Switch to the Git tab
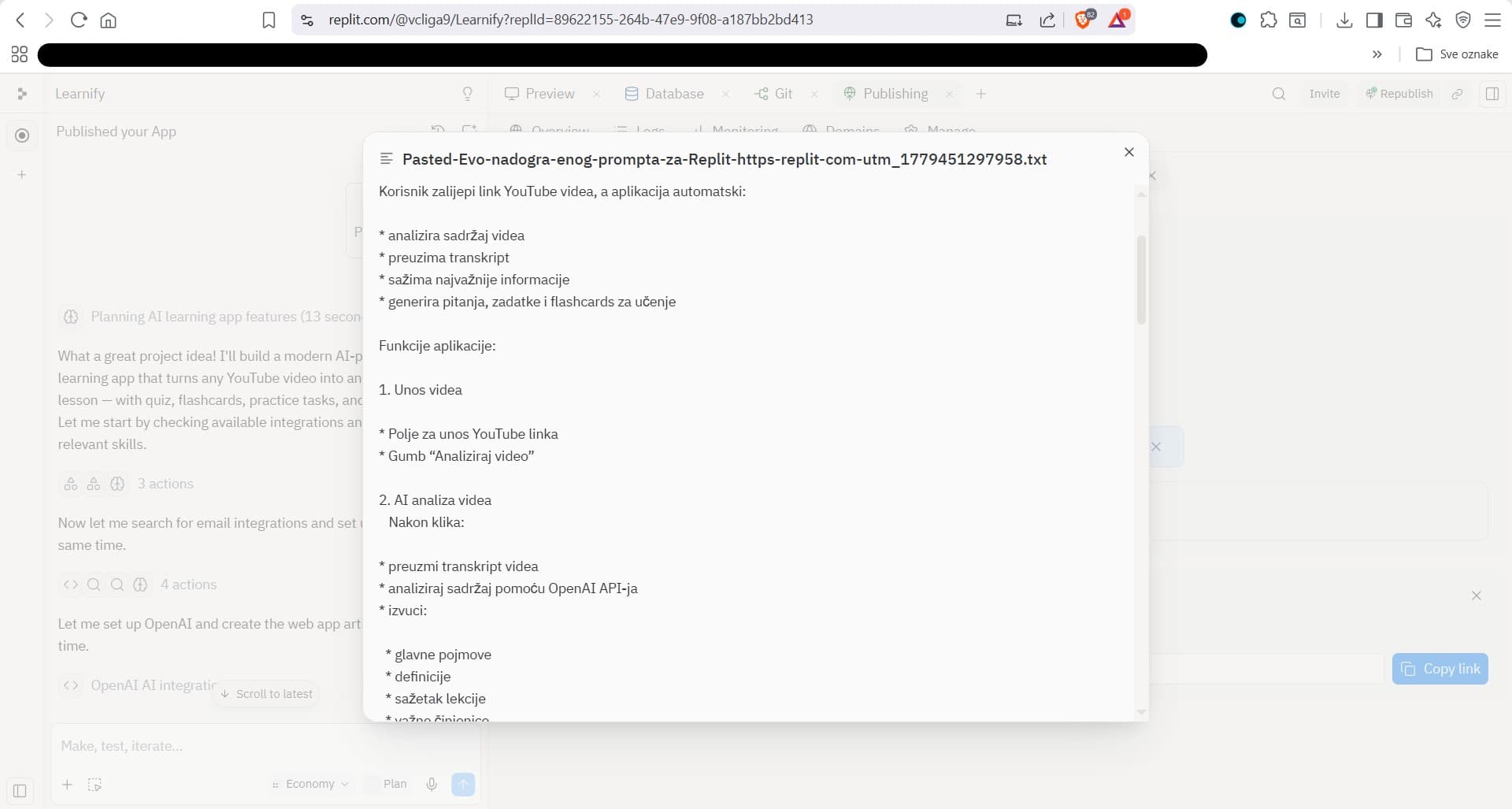 tap(773, 94)
